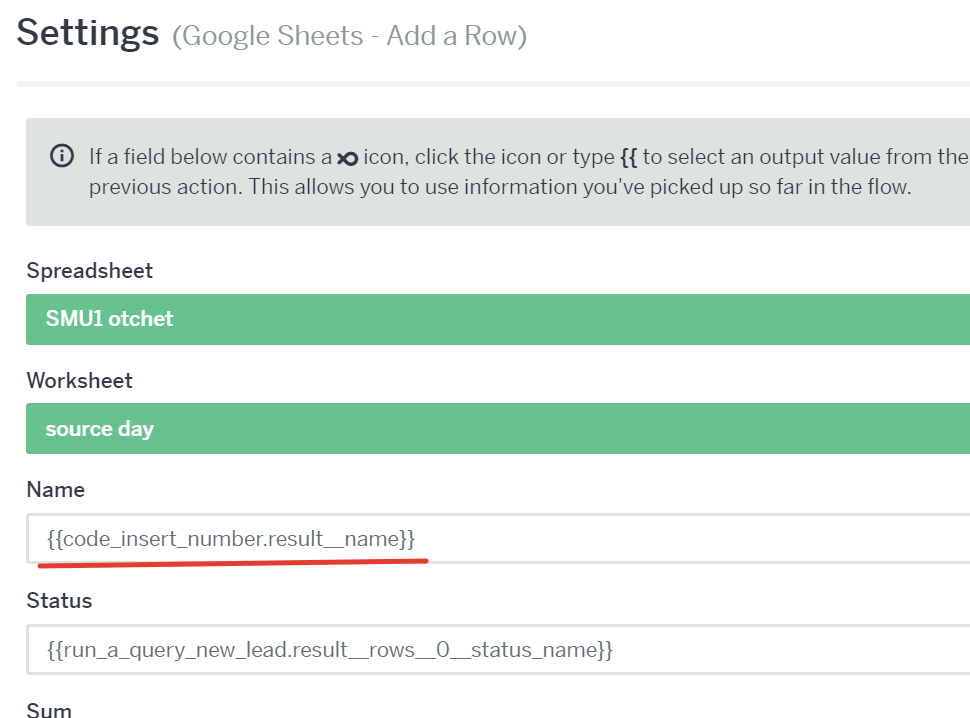Click the Settings heading

87,33
